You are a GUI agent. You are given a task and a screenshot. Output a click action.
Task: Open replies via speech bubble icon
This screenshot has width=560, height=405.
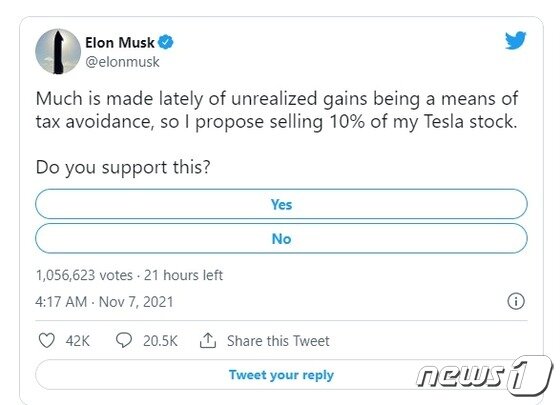pos(124,340)
